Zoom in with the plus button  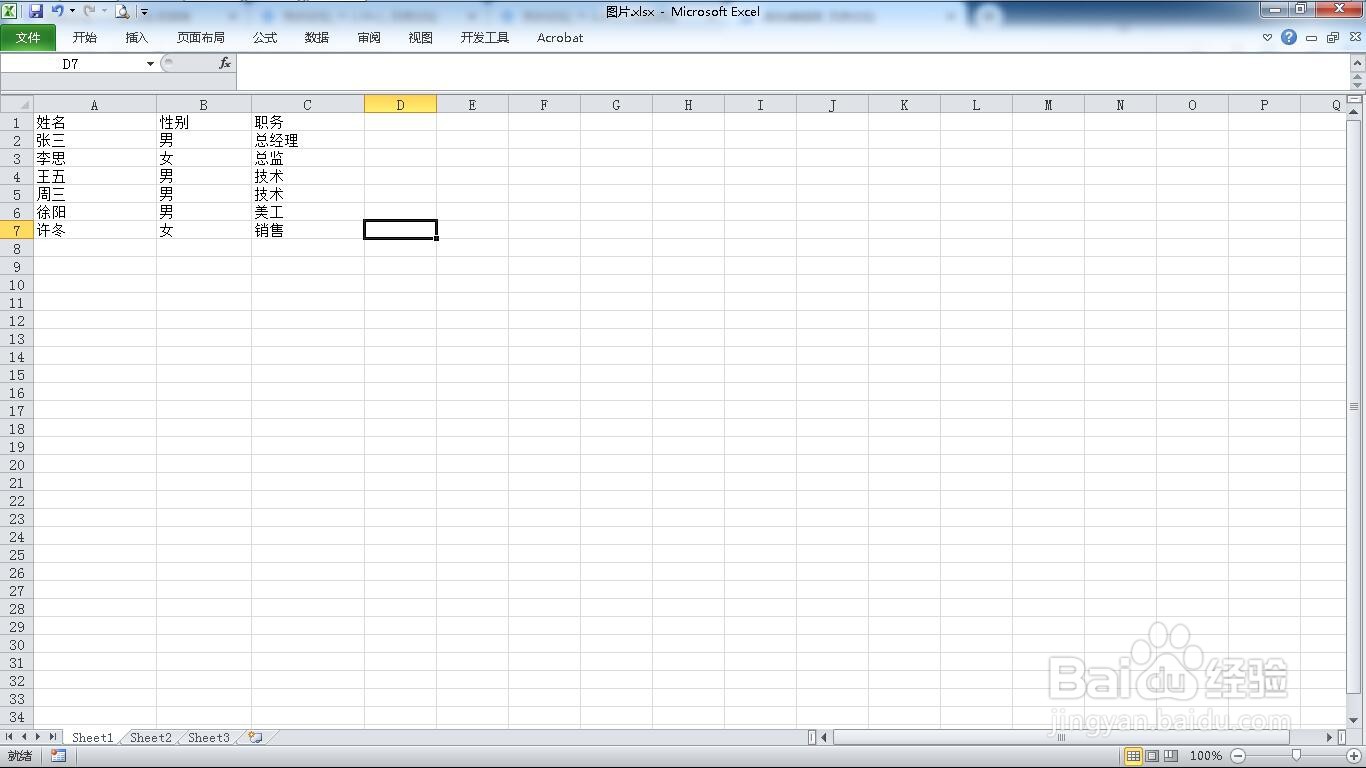(1354, 756)
